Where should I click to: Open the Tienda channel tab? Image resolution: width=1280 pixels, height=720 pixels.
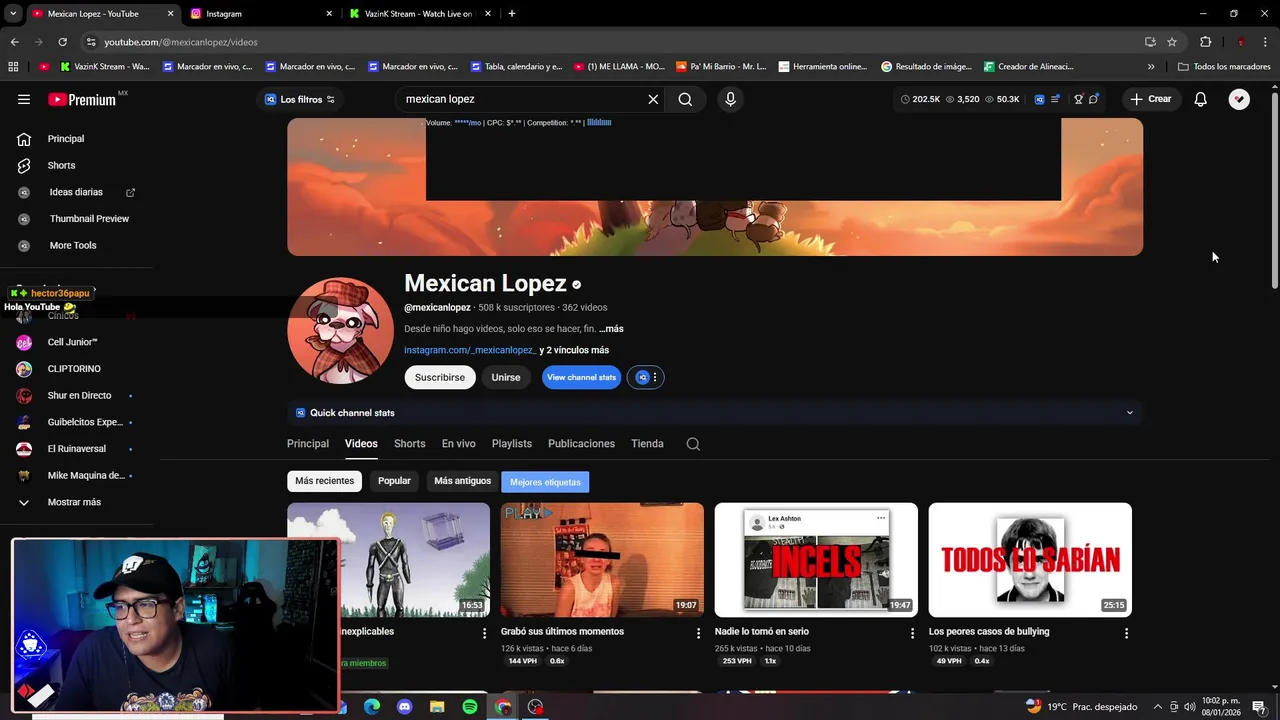coord(647,444)
